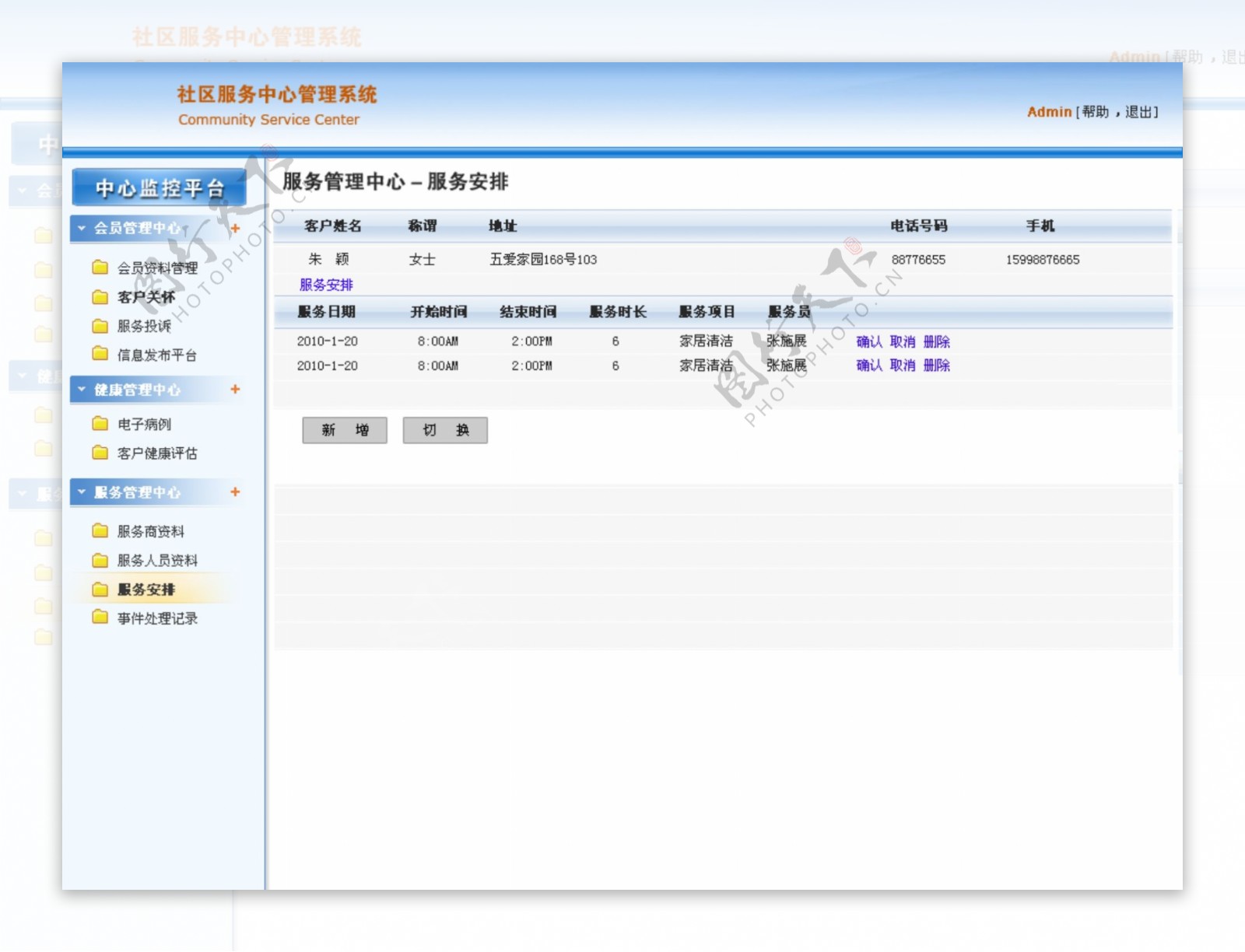1245x952 pixels.
Task: Click 取消 in the first service row
Action: (x=903, y=341)
